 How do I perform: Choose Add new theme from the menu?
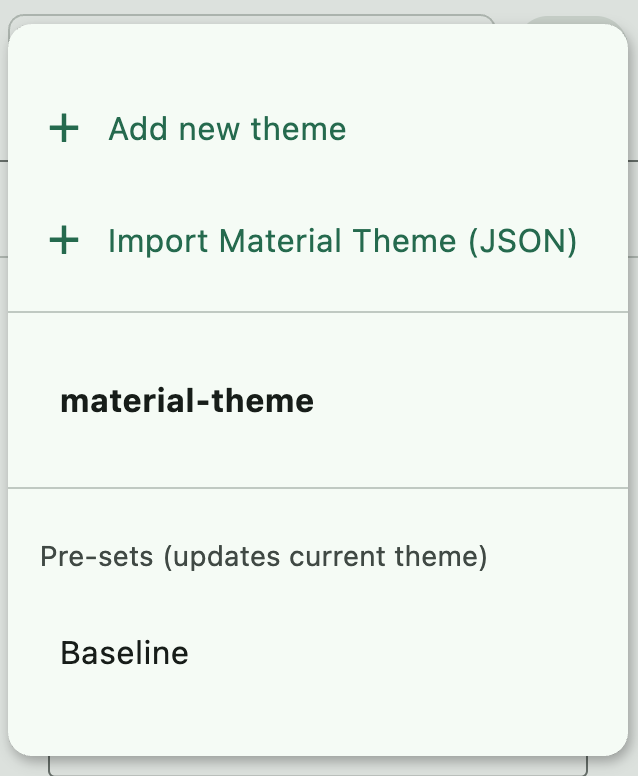(227, 129)
